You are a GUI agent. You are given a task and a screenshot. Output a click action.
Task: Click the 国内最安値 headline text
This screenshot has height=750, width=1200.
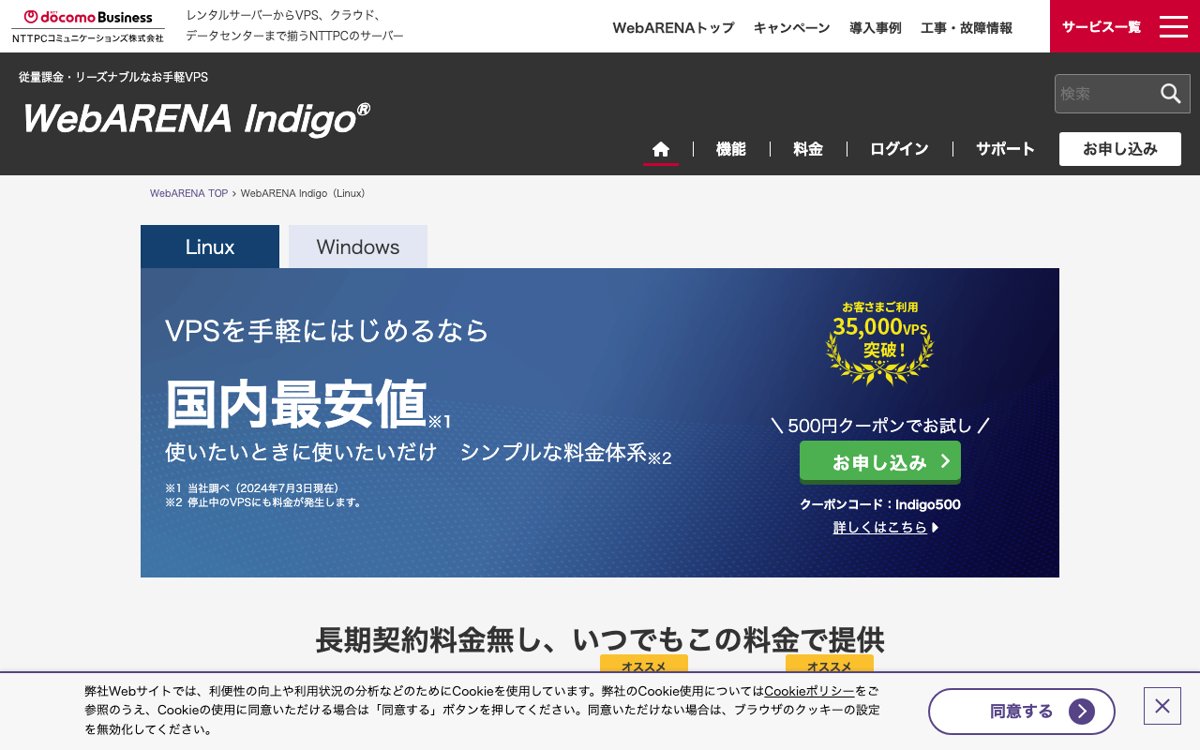tap(296, 403)
